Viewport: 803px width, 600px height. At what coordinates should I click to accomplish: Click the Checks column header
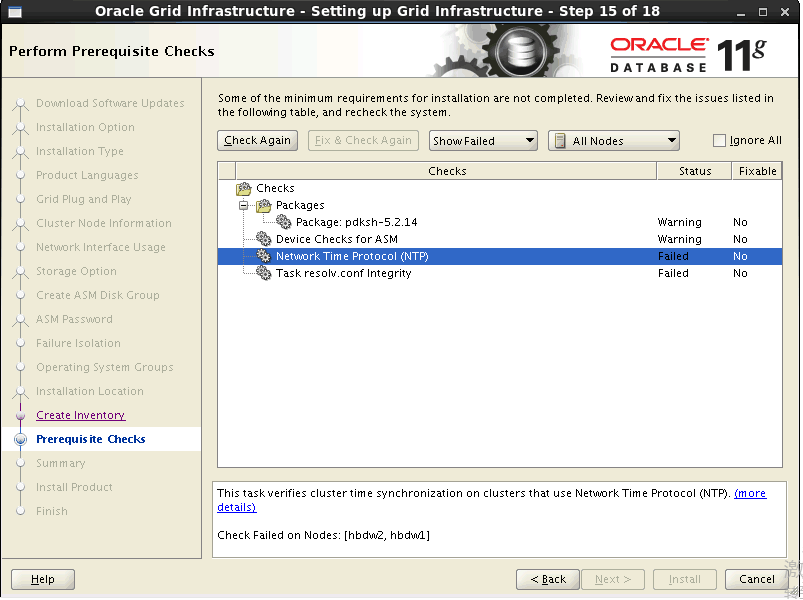pos(446,171)
